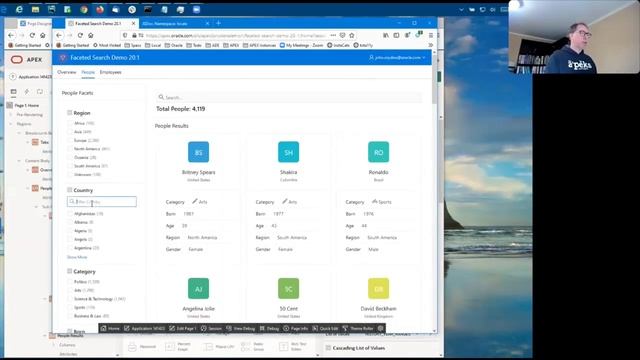Open page actions three-dot menu in address bar
This screenshot has width=640, height=360.
point(333,36)
